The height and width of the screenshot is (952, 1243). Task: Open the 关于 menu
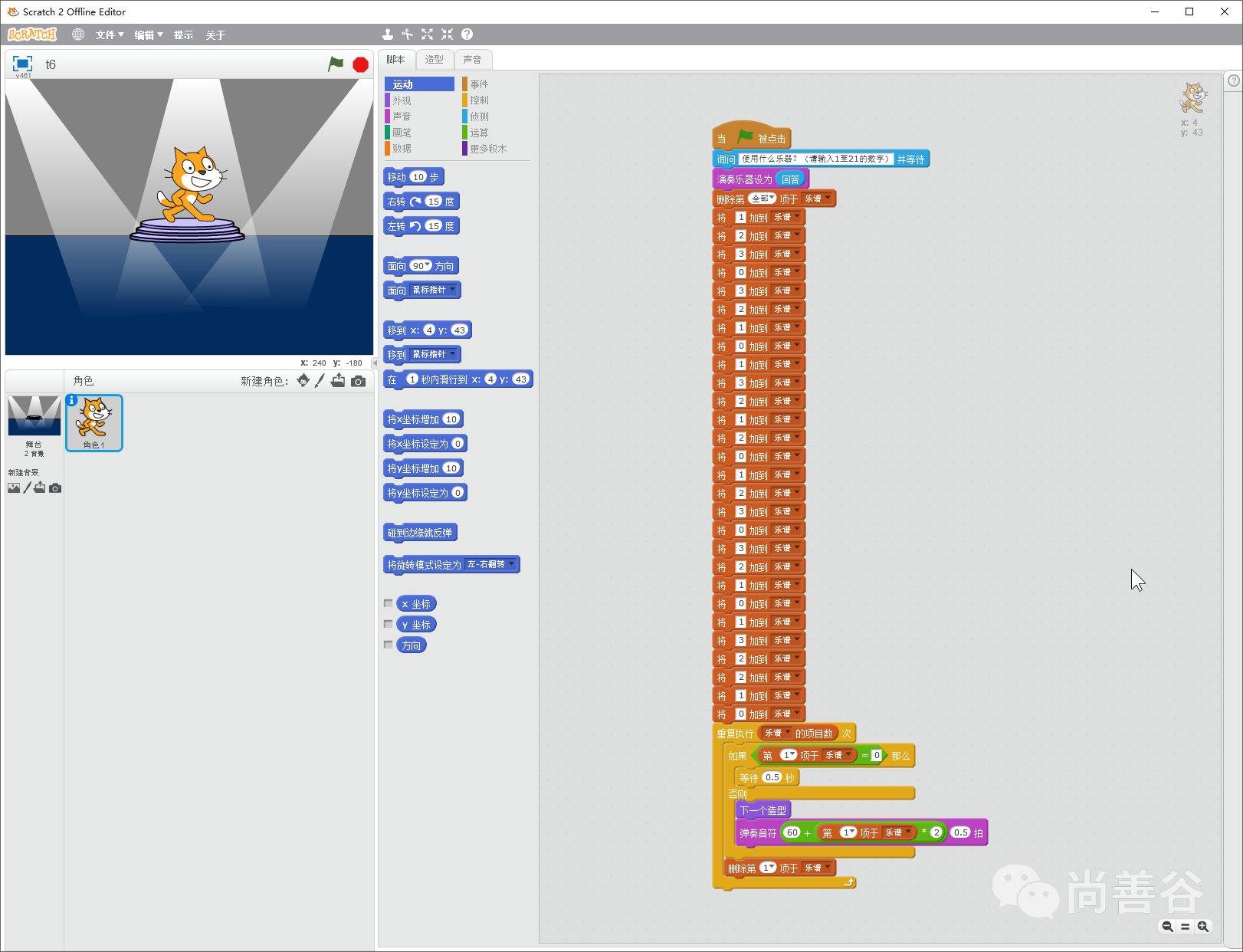[215, 35]
